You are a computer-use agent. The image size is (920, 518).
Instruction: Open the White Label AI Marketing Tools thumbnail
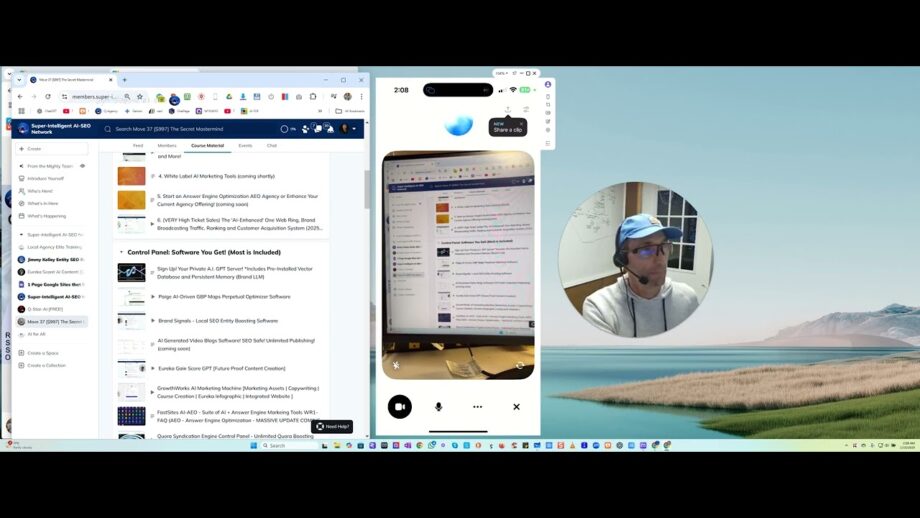click(x=131, y=176)
